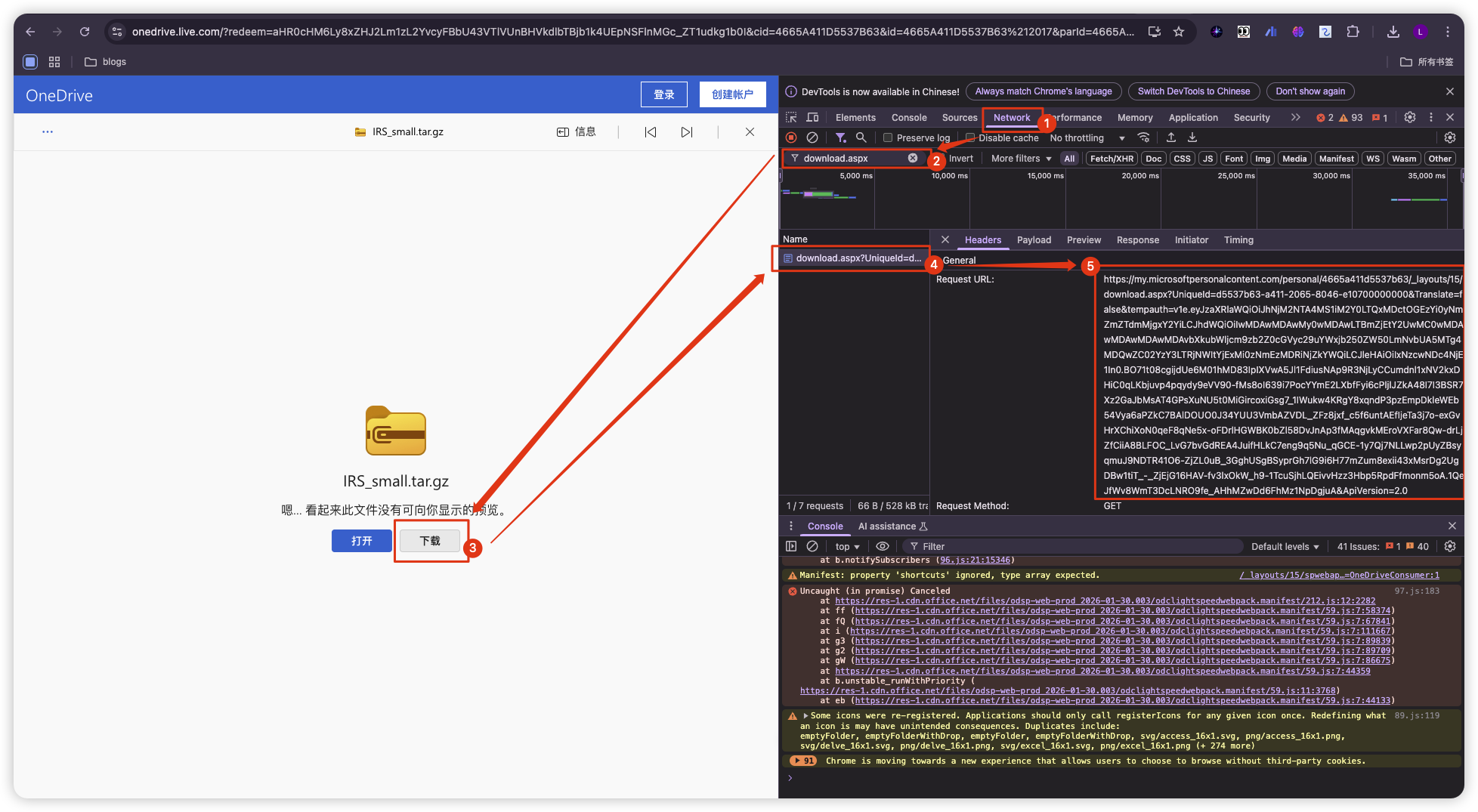The height and width of the screenshot is (812, 1478).
Task: Open DevTools settings gear
Action: [x=1410, y=117]
